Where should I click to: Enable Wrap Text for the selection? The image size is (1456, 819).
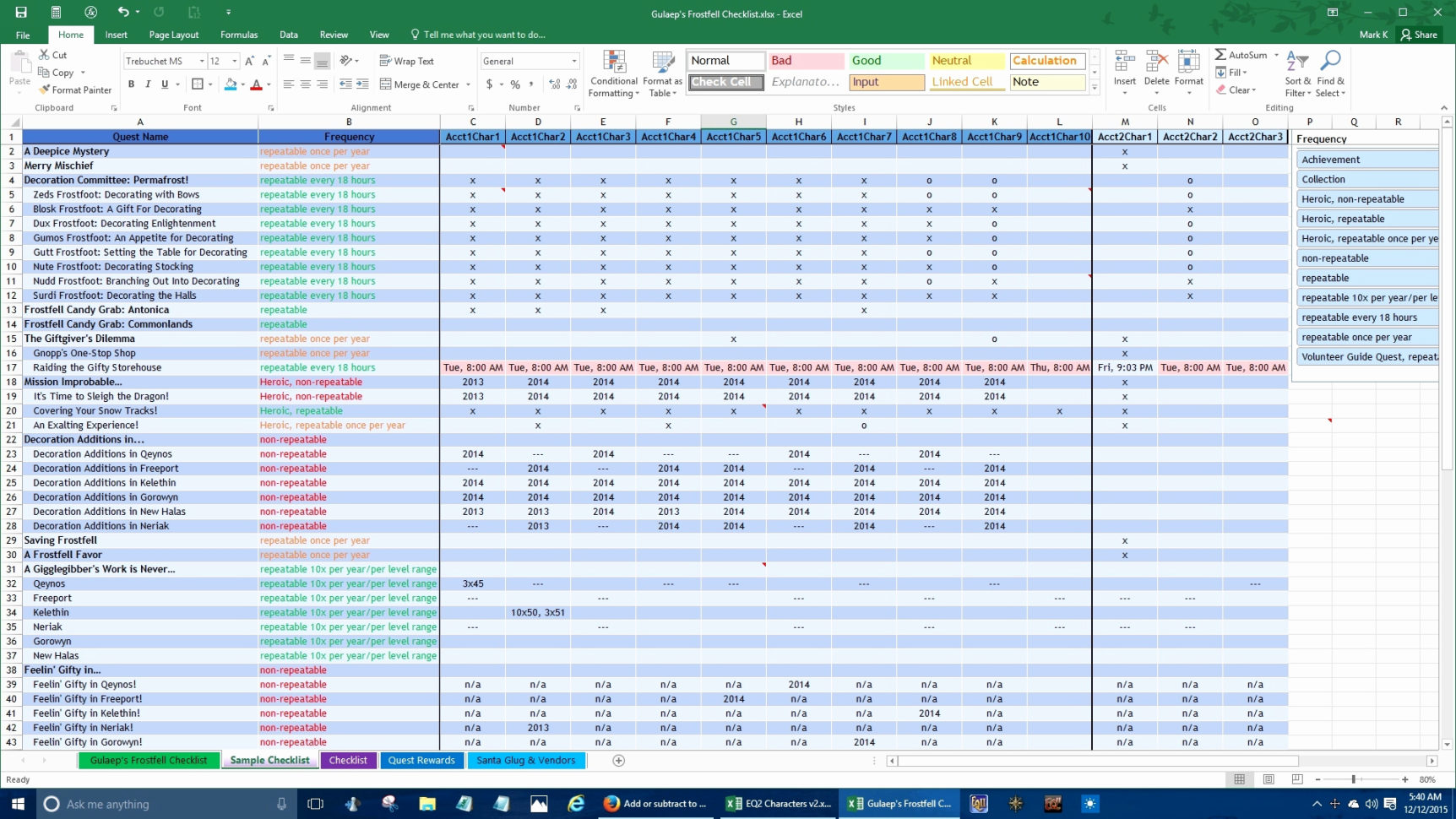pyautogui.click(x=405, y=61)
